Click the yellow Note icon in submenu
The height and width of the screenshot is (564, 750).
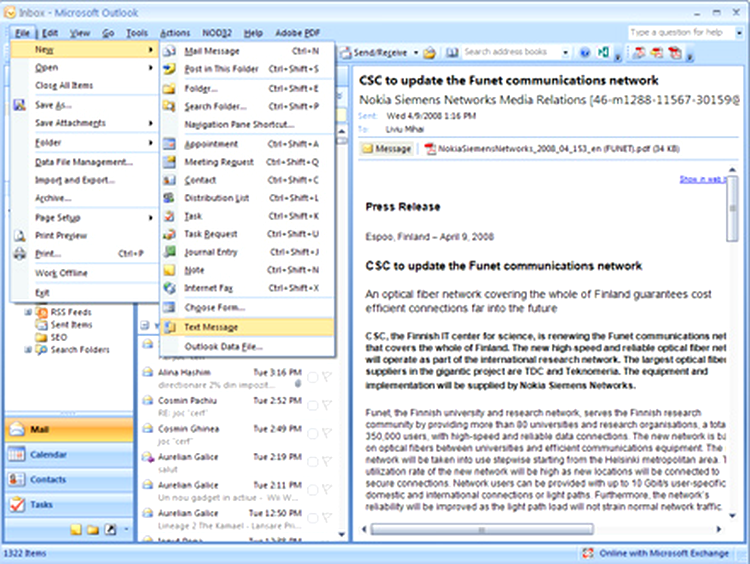(x=169, y=270)
